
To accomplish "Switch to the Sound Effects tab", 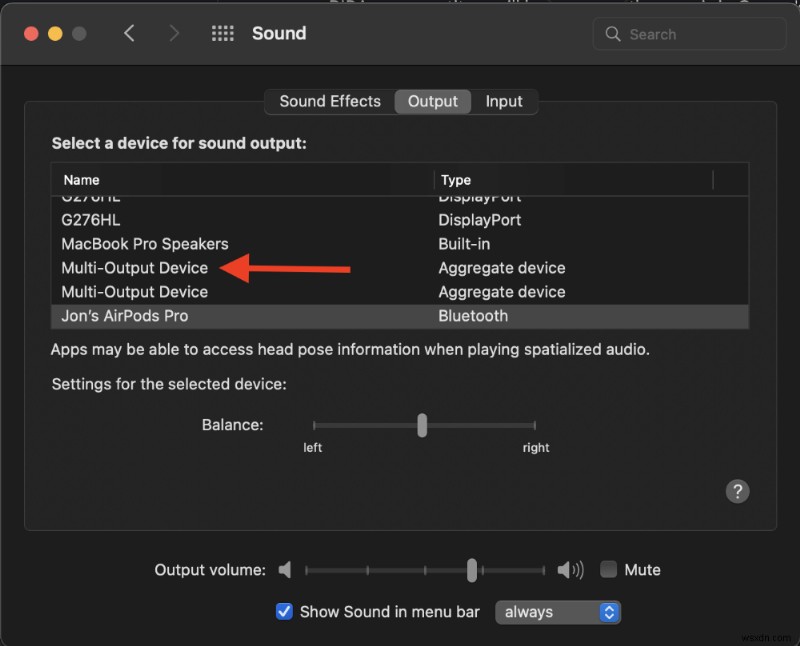I will (x=330, y=101).
